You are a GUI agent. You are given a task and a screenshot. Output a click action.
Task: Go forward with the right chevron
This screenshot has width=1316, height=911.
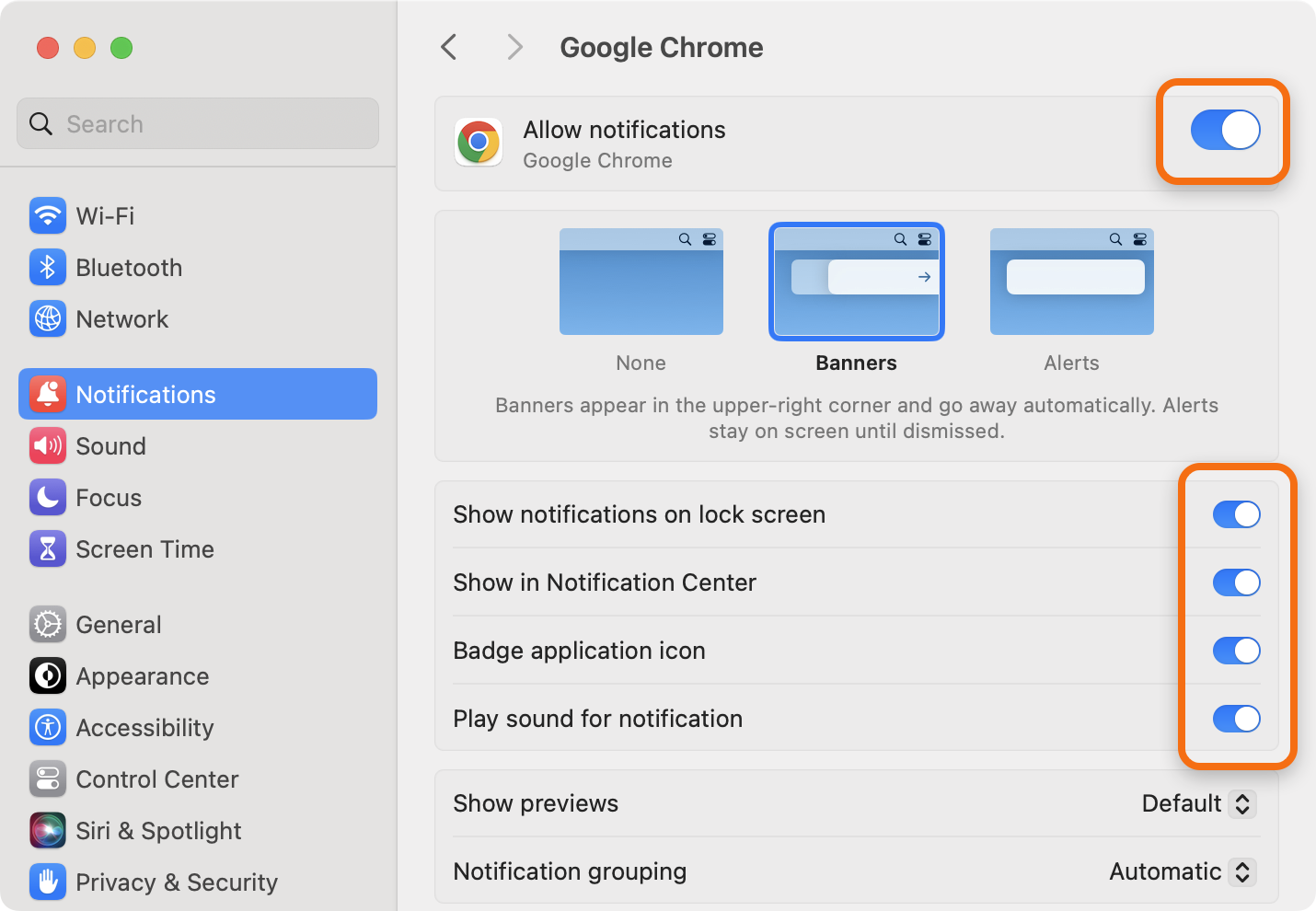(515, 47)
